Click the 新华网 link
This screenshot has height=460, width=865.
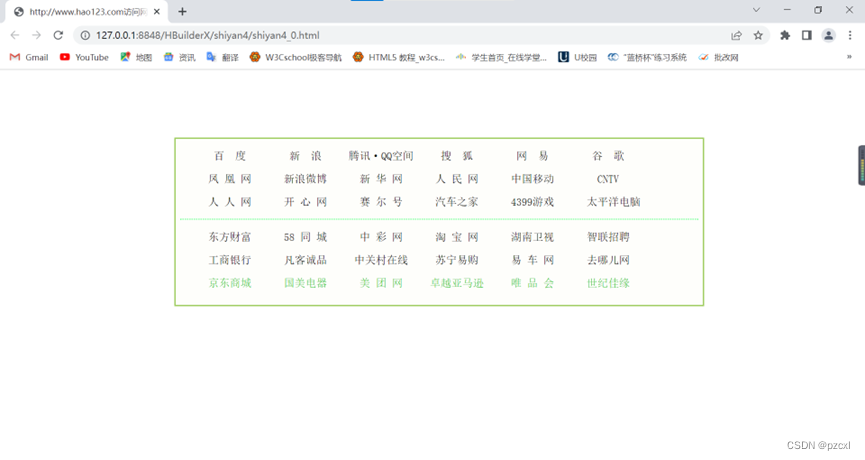[x=381, y=179]
